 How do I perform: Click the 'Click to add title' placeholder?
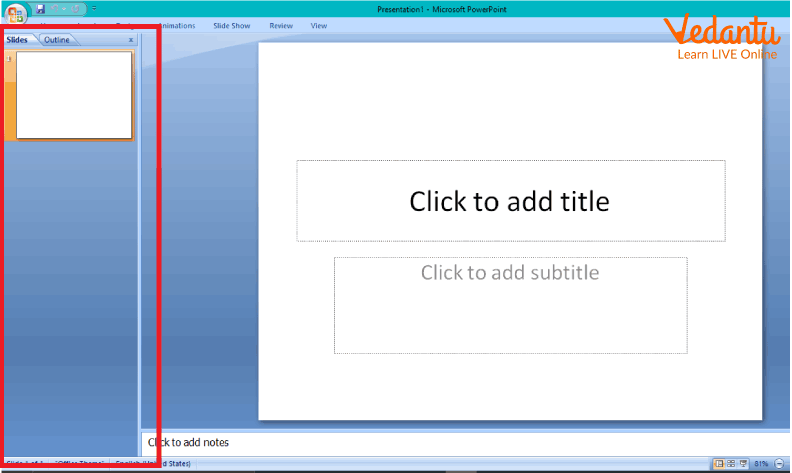(510, 201)
